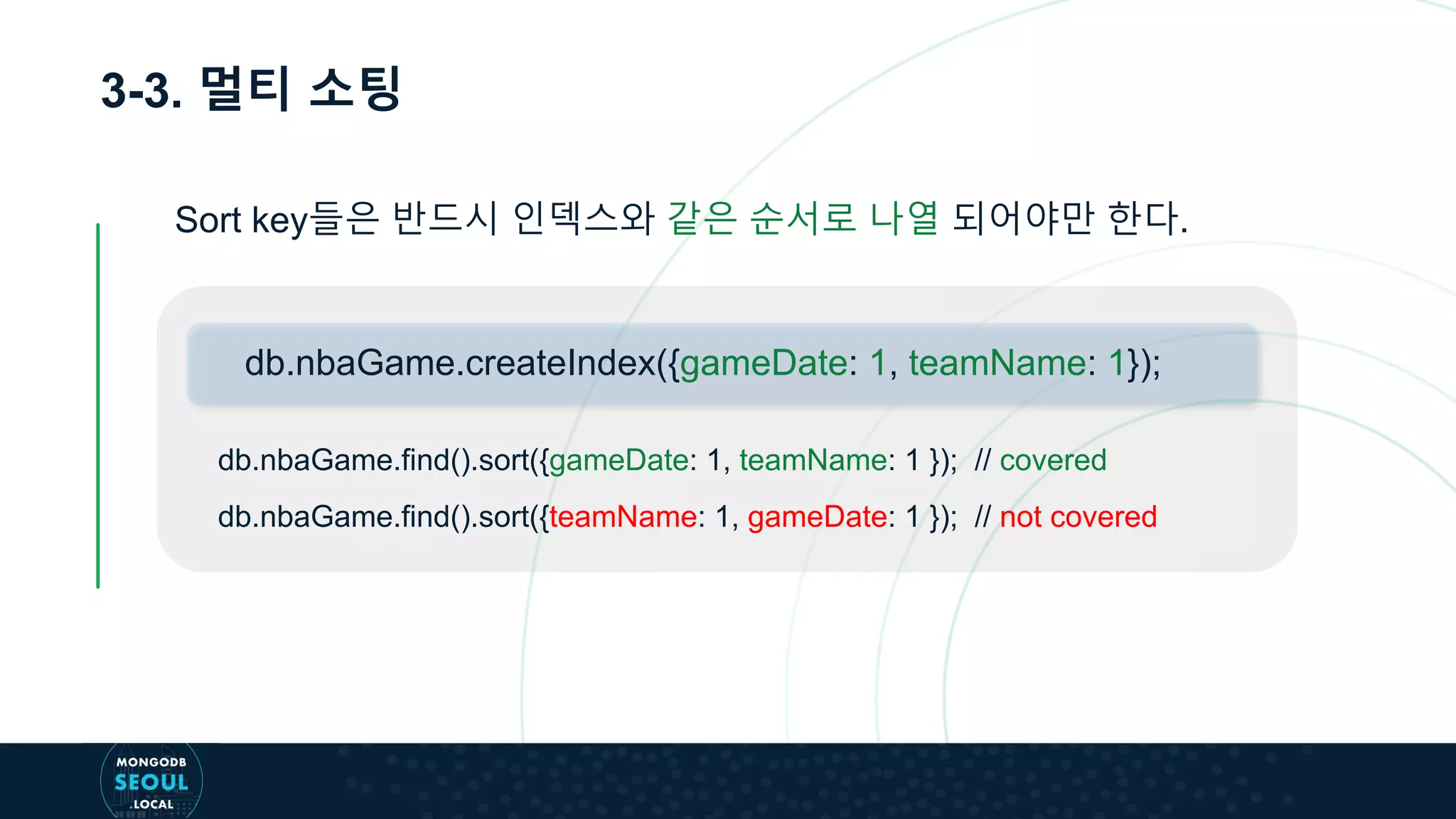
Task: Click red gameDate in the second sort query
Action: (817, 517)
